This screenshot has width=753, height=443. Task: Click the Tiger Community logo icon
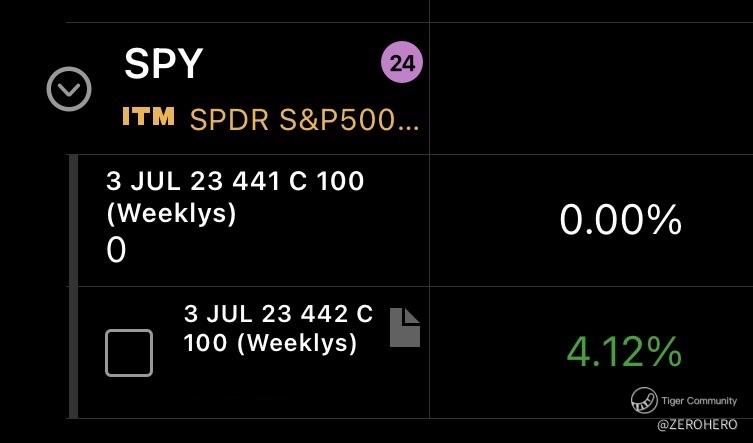tap(644, 400)
